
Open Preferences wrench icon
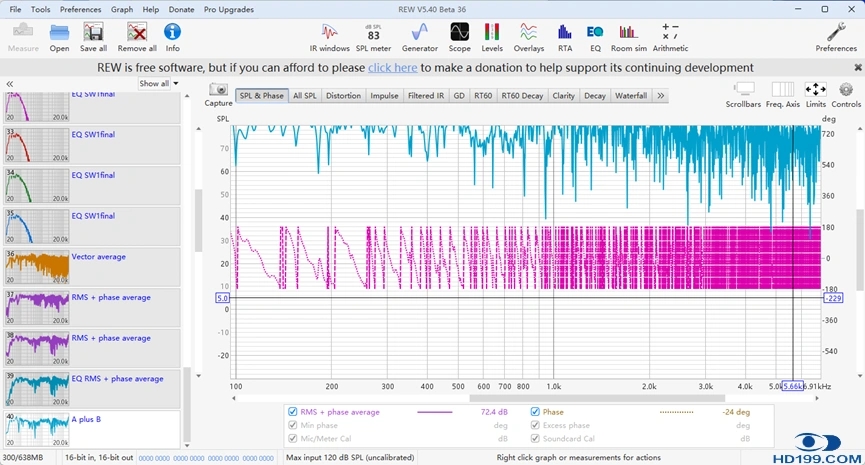[x=836, y=37]
